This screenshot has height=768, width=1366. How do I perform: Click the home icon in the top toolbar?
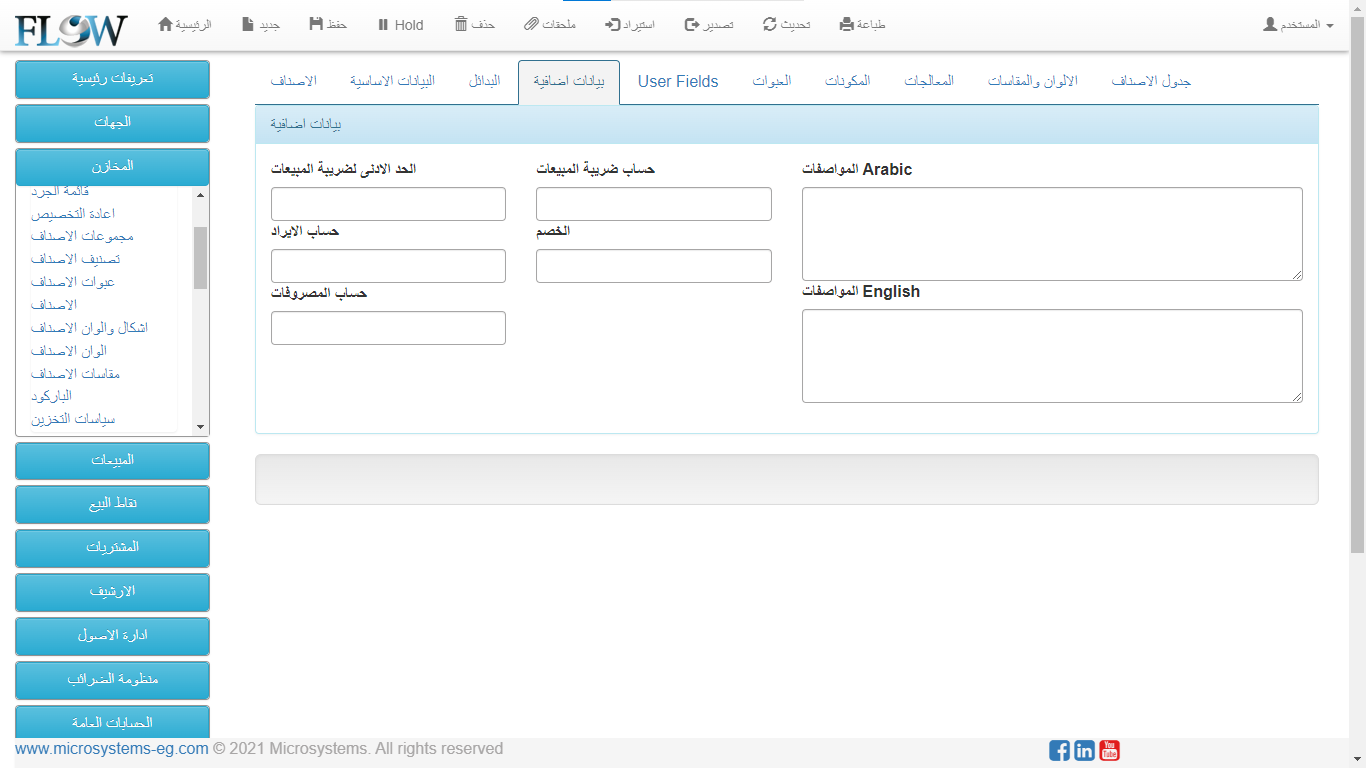coord(166,24)
